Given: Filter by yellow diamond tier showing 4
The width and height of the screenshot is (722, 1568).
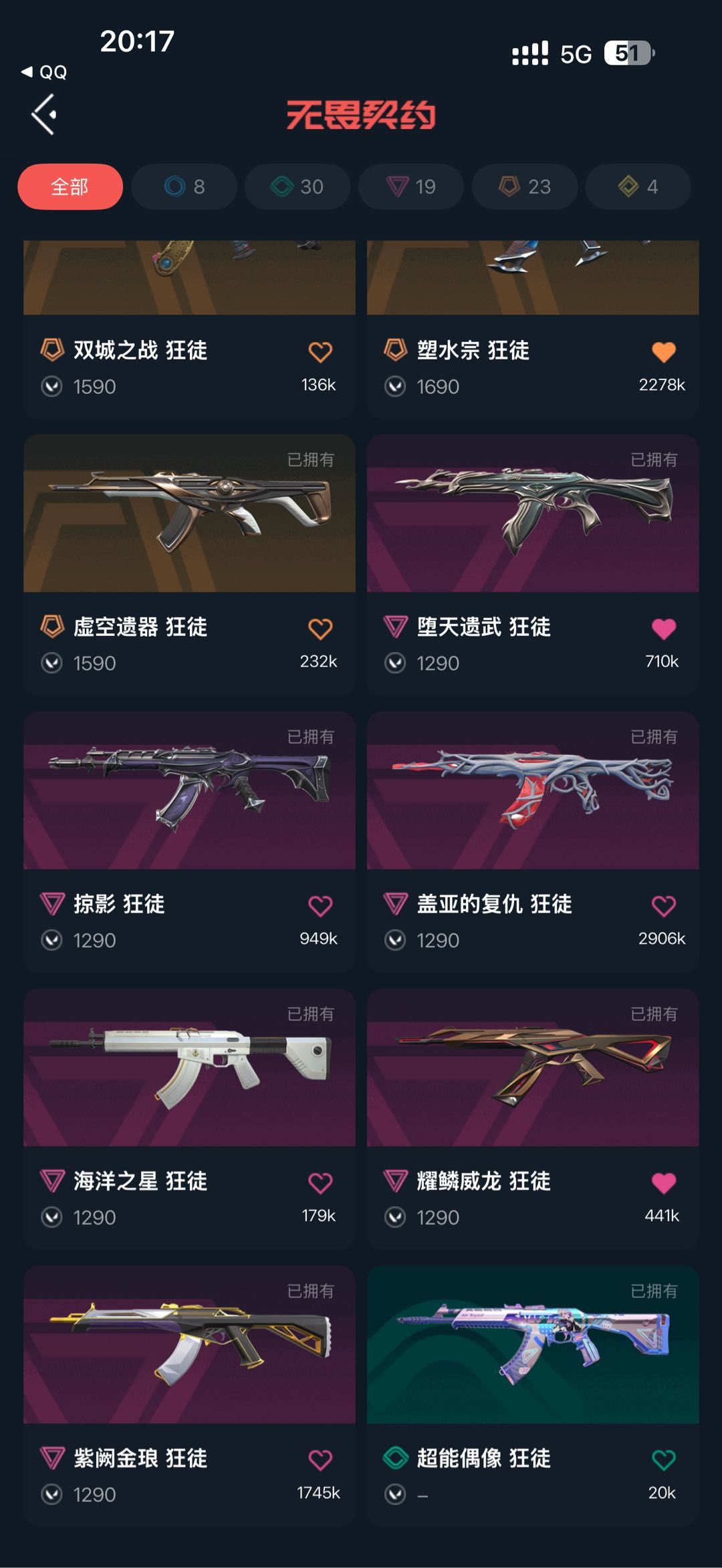Looking at the screenshot, I should 638,186.
